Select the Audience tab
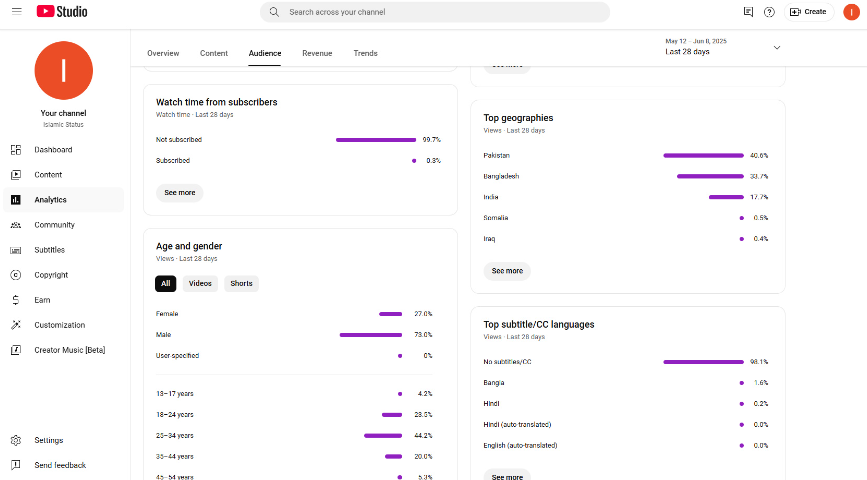867x480 pixels. coord(265,53)
